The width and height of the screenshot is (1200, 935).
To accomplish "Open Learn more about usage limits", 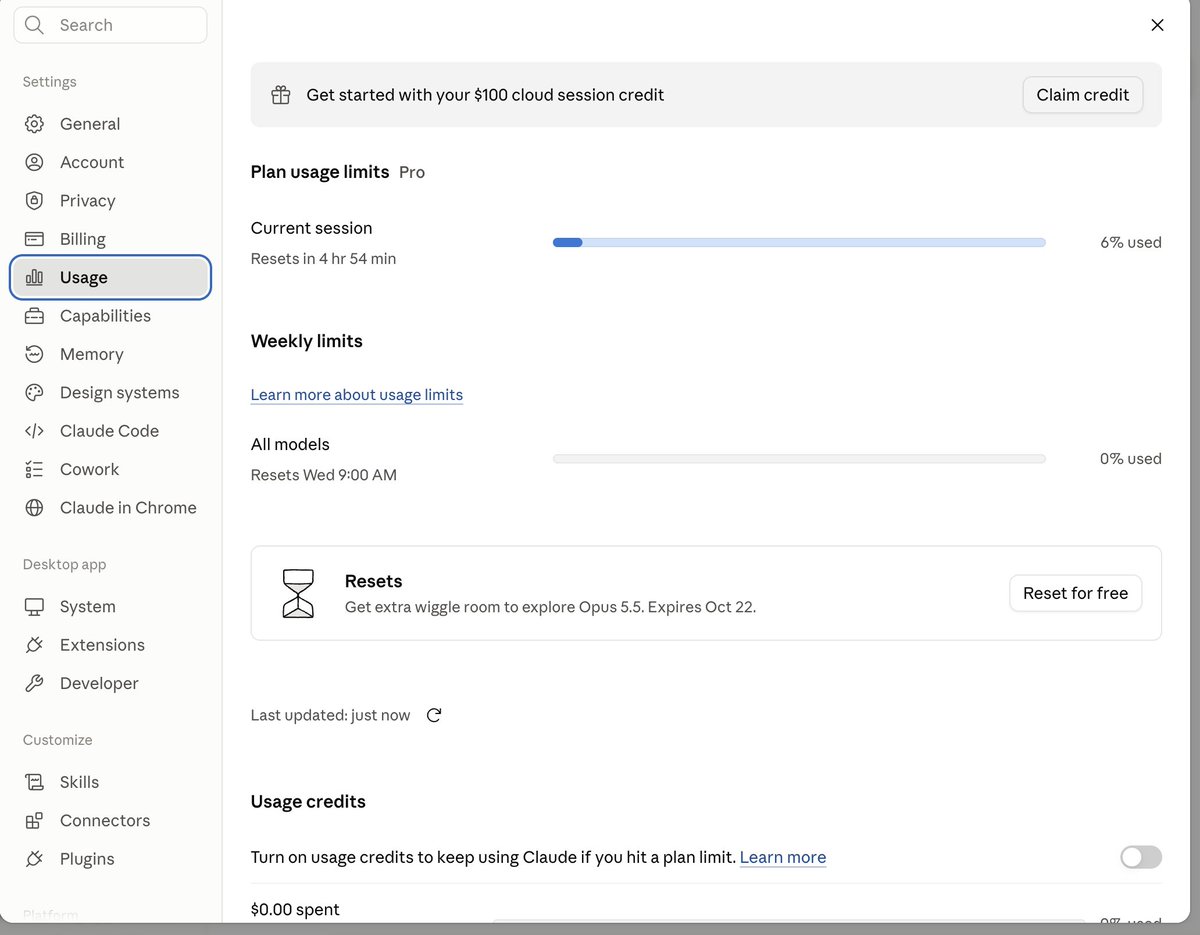I will [x=357, y=395].
